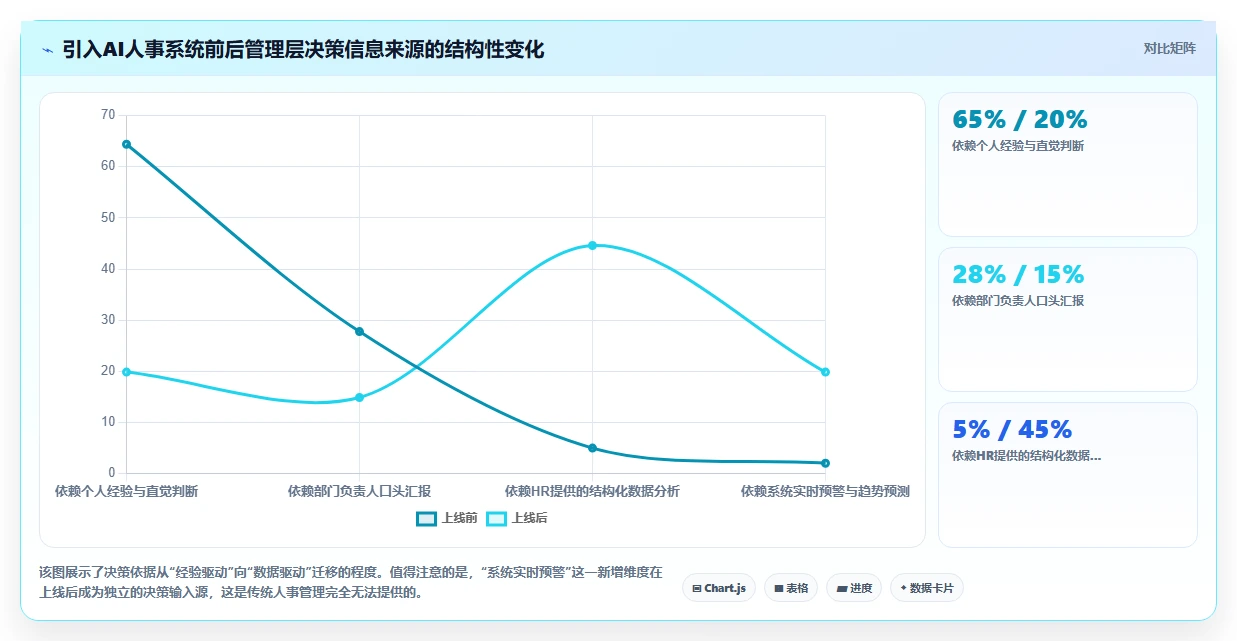1237x641 pixels.
Task: Click the 数据卡片 tag button
Action: tap(927, 588)
